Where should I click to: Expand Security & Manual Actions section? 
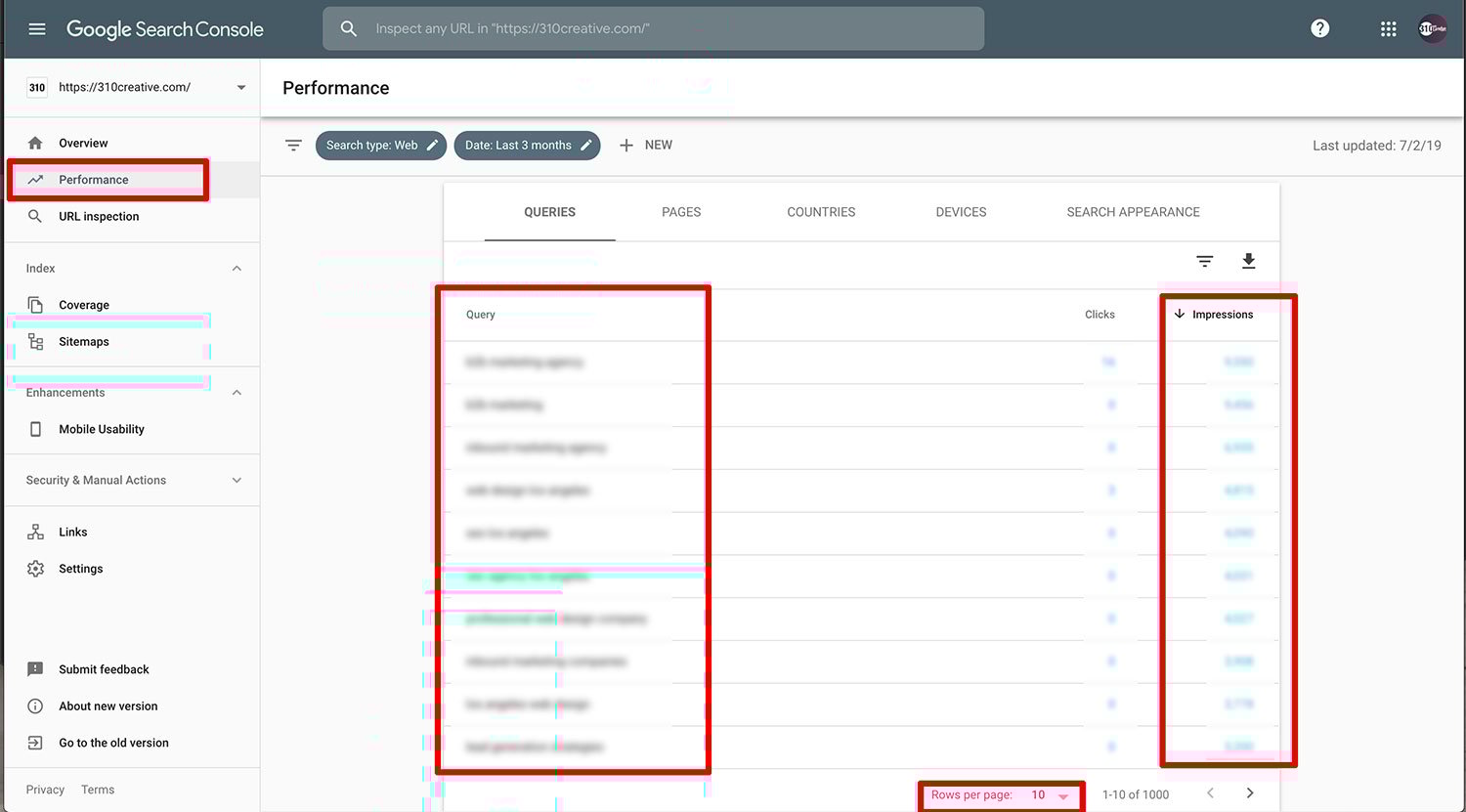point(237,481)
